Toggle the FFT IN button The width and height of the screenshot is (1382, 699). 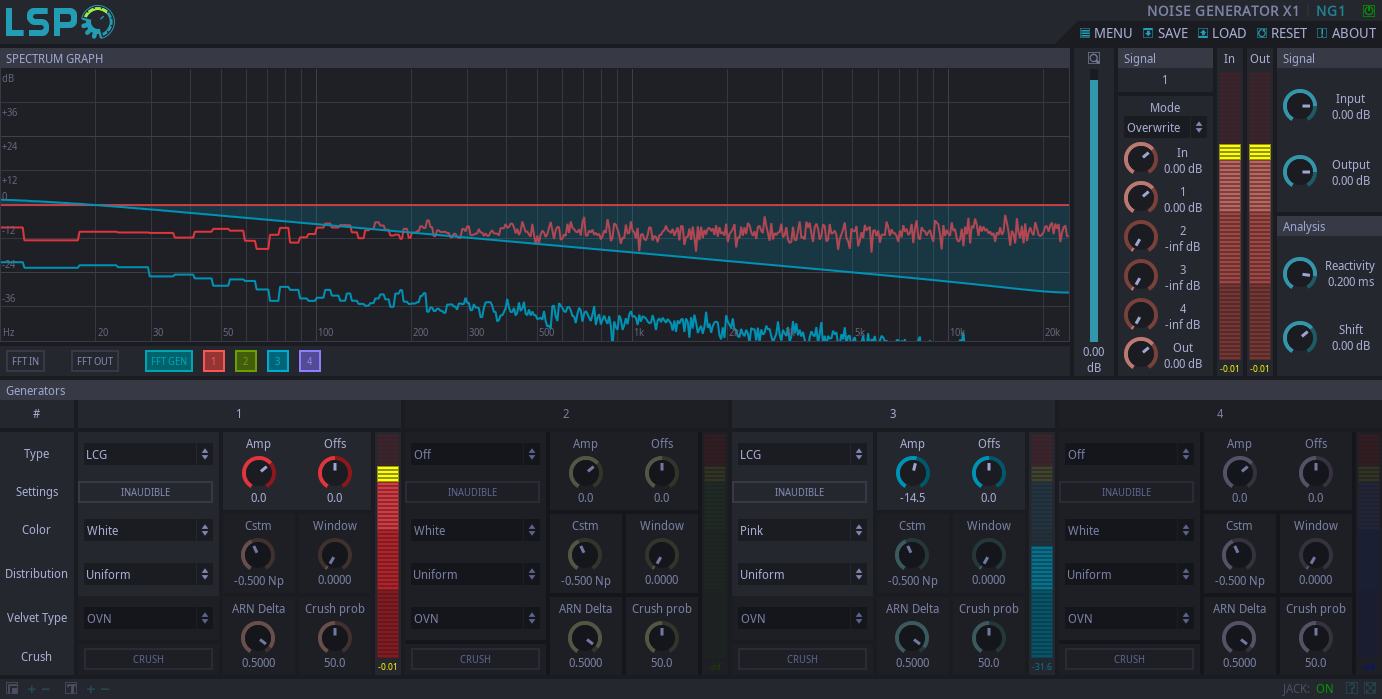[x=25, y=361]
